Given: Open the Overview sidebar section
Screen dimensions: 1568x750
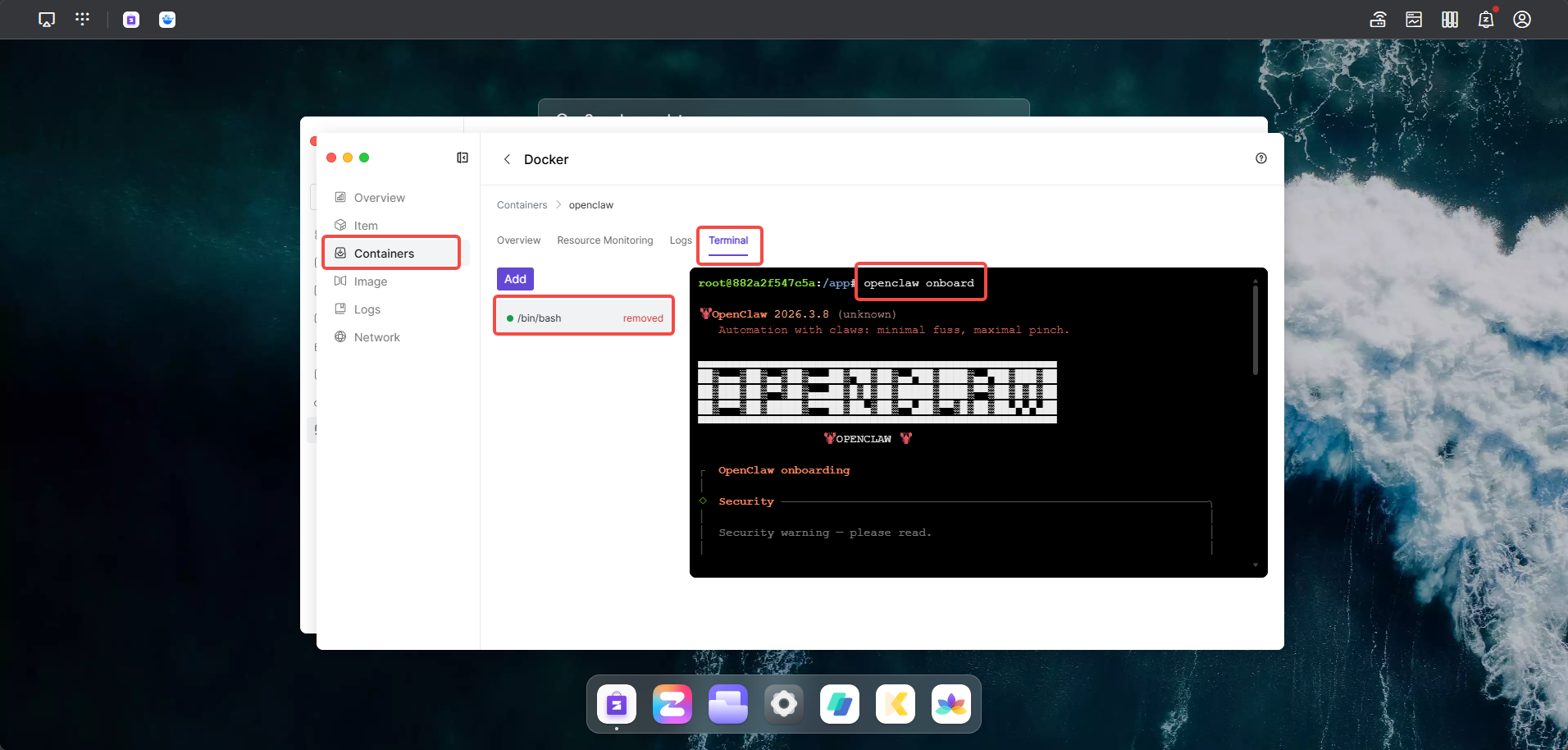Looking at the screenshot, I should click(x=379, y=198).
